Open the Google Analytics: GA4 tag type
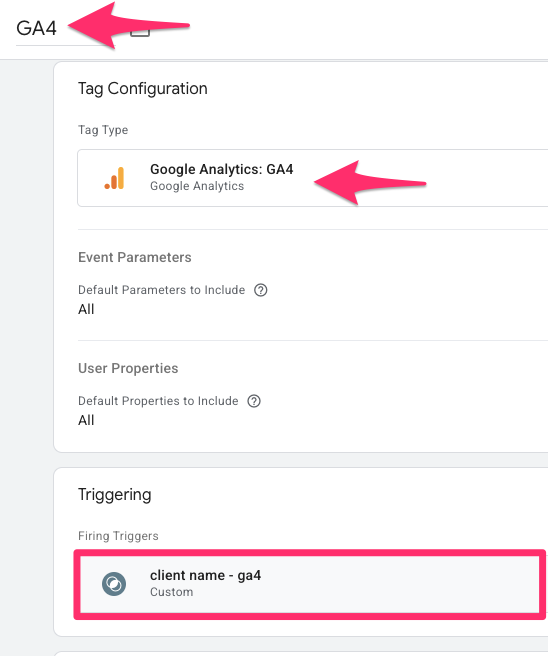 (x=313, y=178)
